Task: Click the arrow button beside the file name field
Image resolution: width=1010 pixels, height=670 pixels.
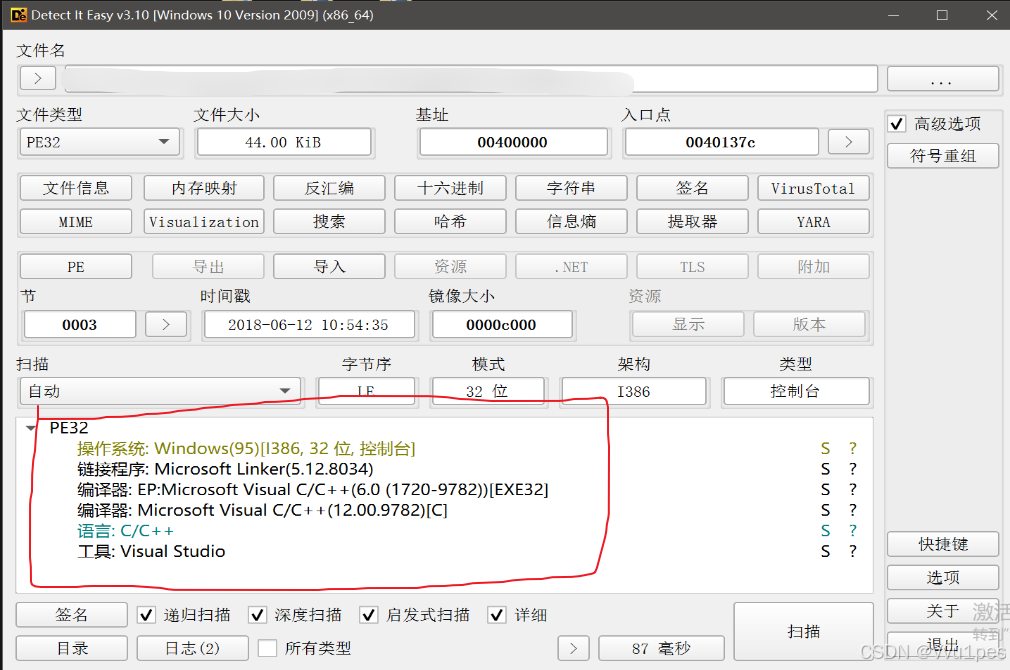Action: [x=37, y=79]
